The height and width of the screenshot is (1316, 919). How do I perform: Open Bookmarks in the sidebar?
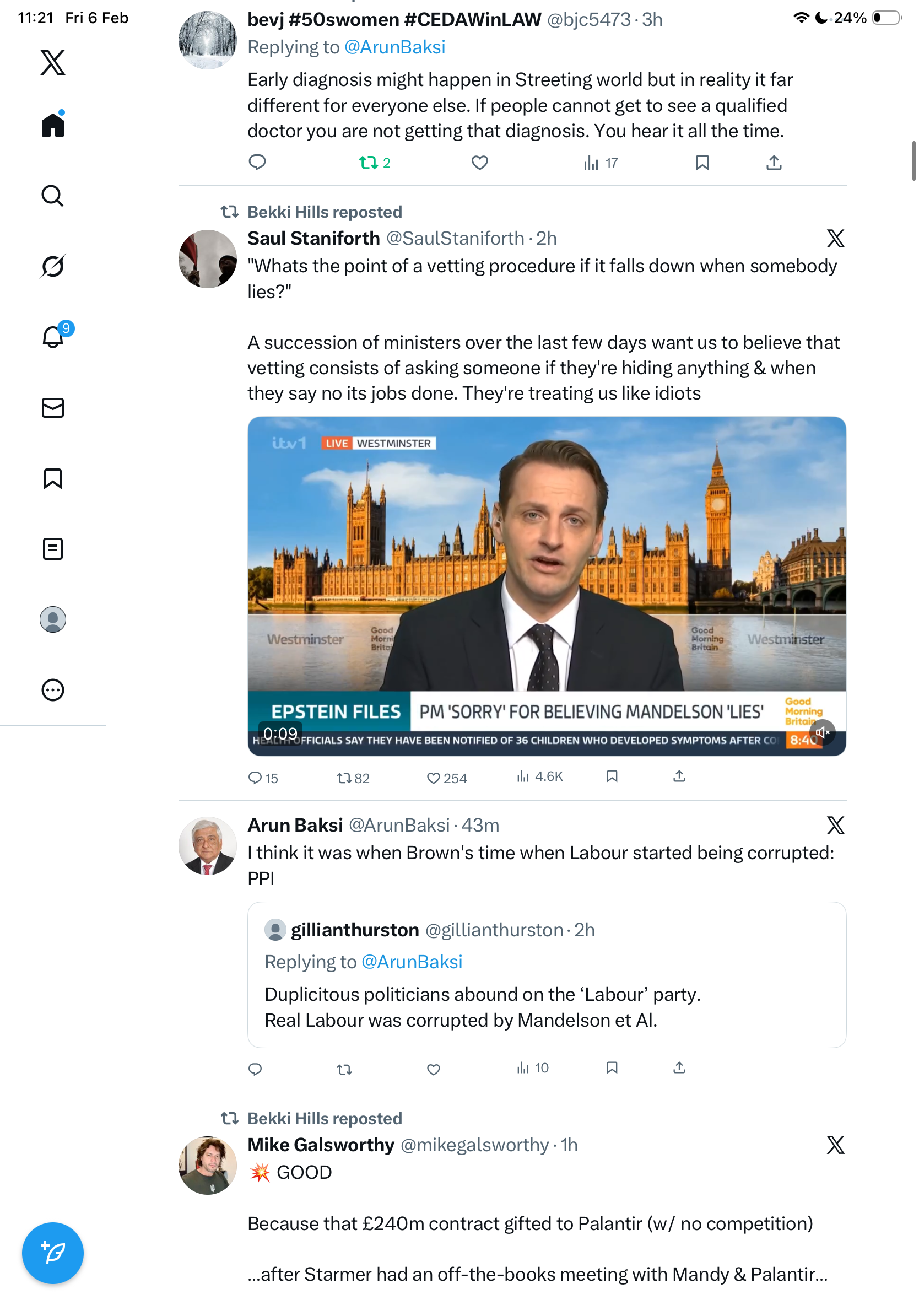[53, 478]
